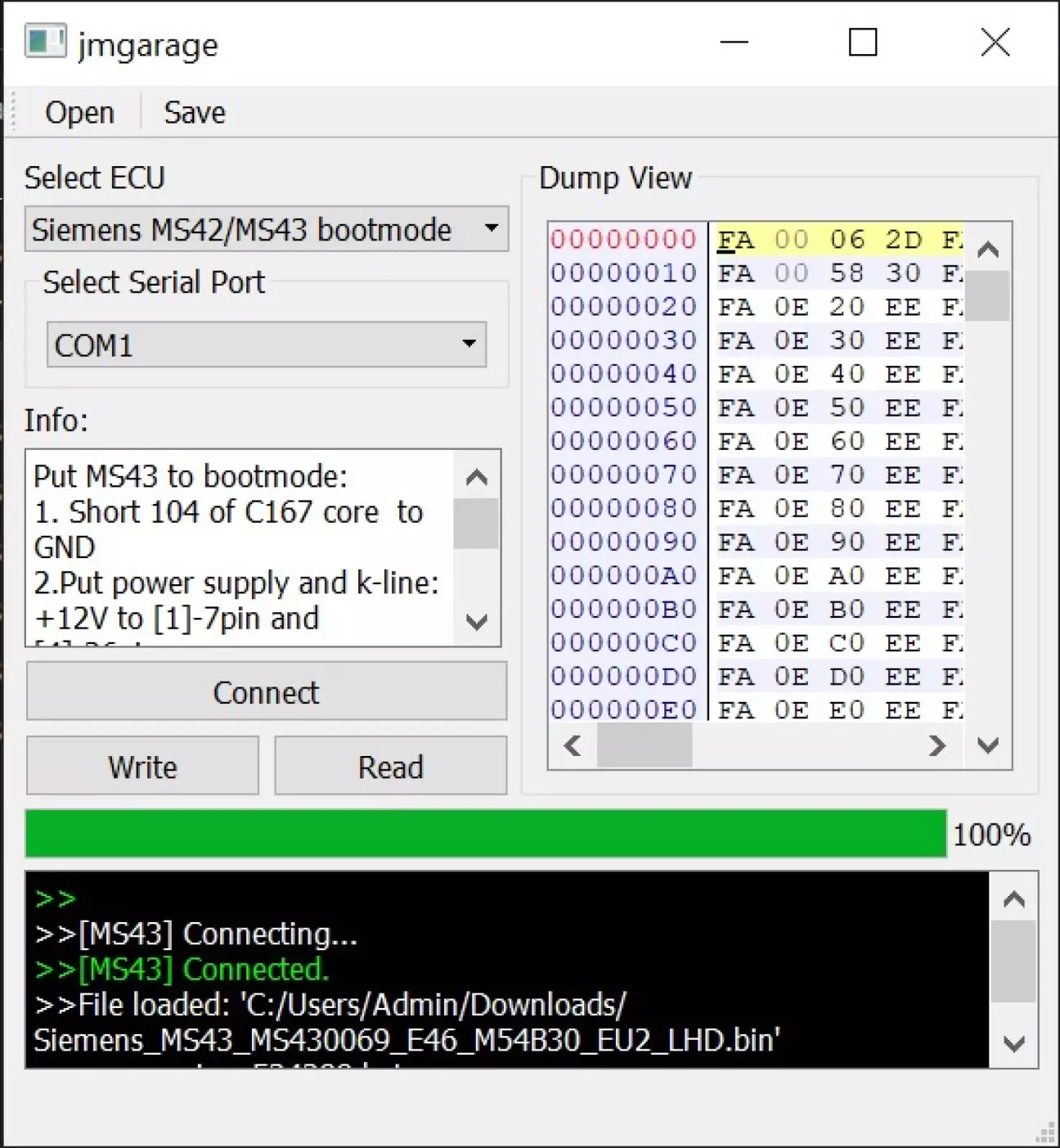Close the jmgarage window
The height and width of the screenshot is (1148, 1060).
[x=995, y=42]
